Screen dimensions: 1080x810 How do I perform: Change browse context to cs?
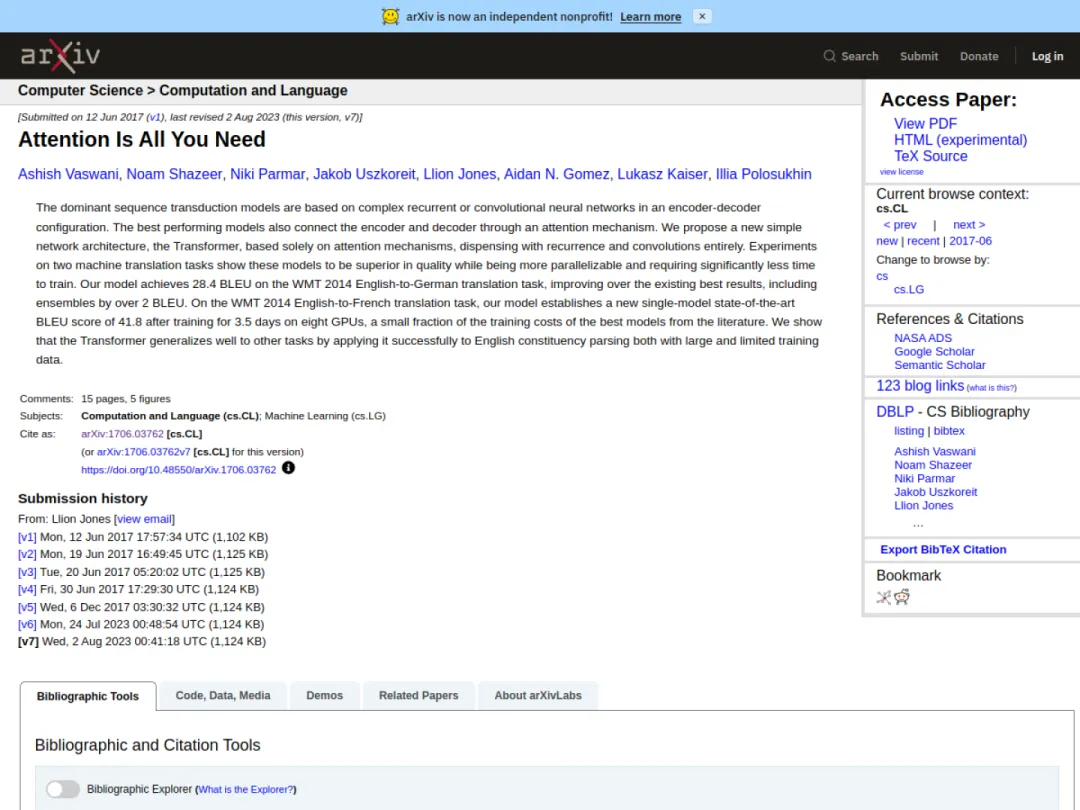(882, 276)
